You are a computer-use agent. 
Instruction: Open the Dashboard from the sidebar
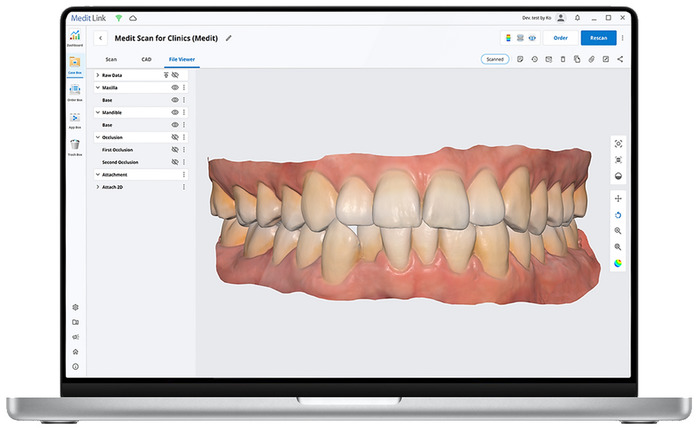tap(75, 36)
